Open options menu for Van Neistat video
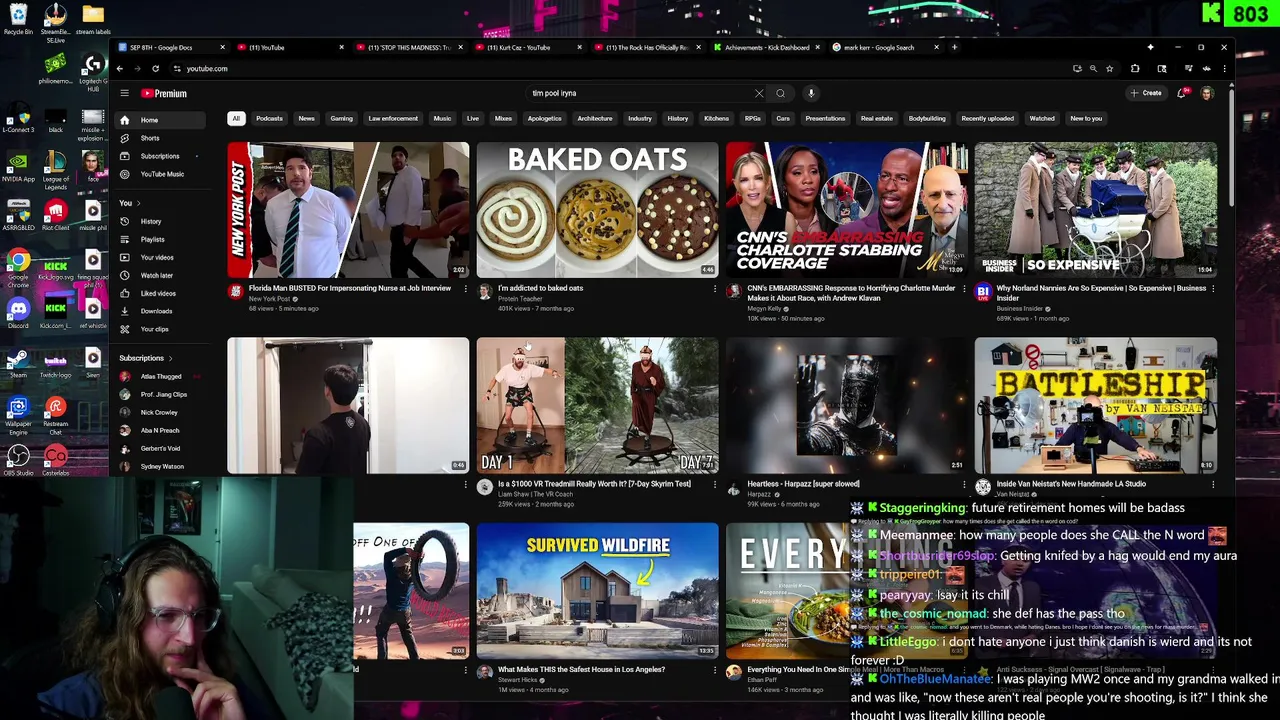The image size is (1280, 720). click(x=1213, y=484)
